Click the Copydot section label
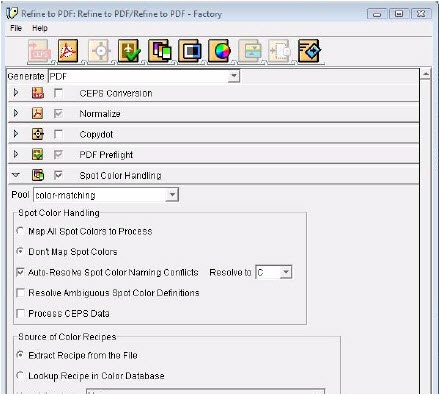 (96, 135)
